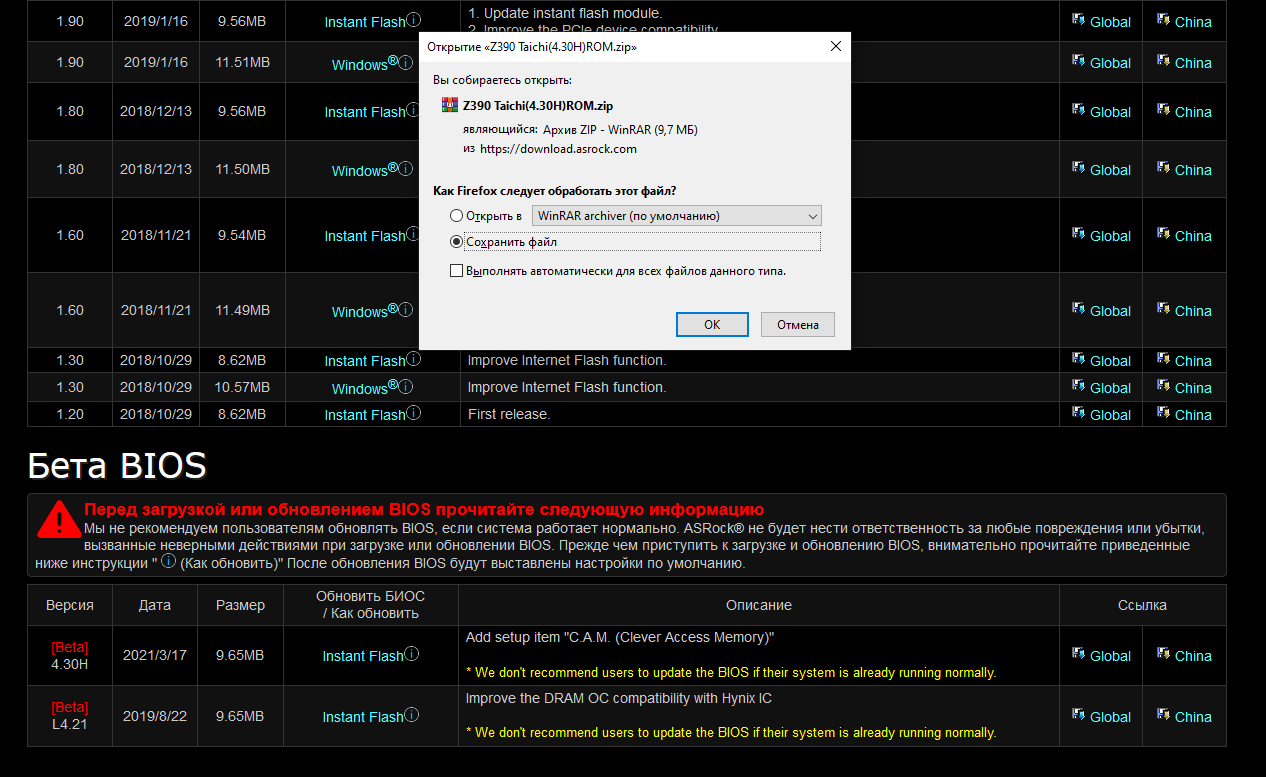Open 'Windows' link in 1.30 10.57MB row

pyautogui.click(x=365, y=388)
